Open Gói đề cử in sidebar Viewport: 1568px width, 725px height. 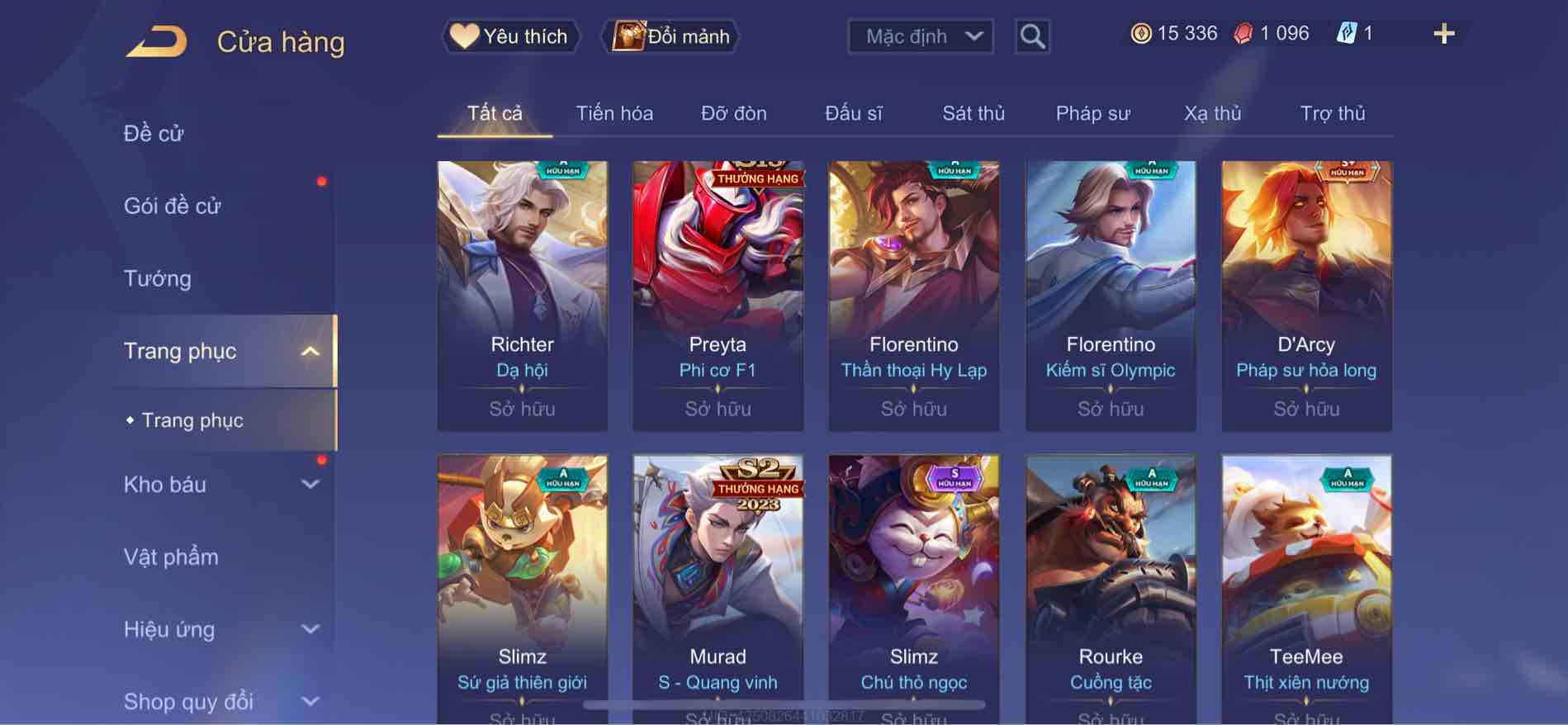[173, 206]
